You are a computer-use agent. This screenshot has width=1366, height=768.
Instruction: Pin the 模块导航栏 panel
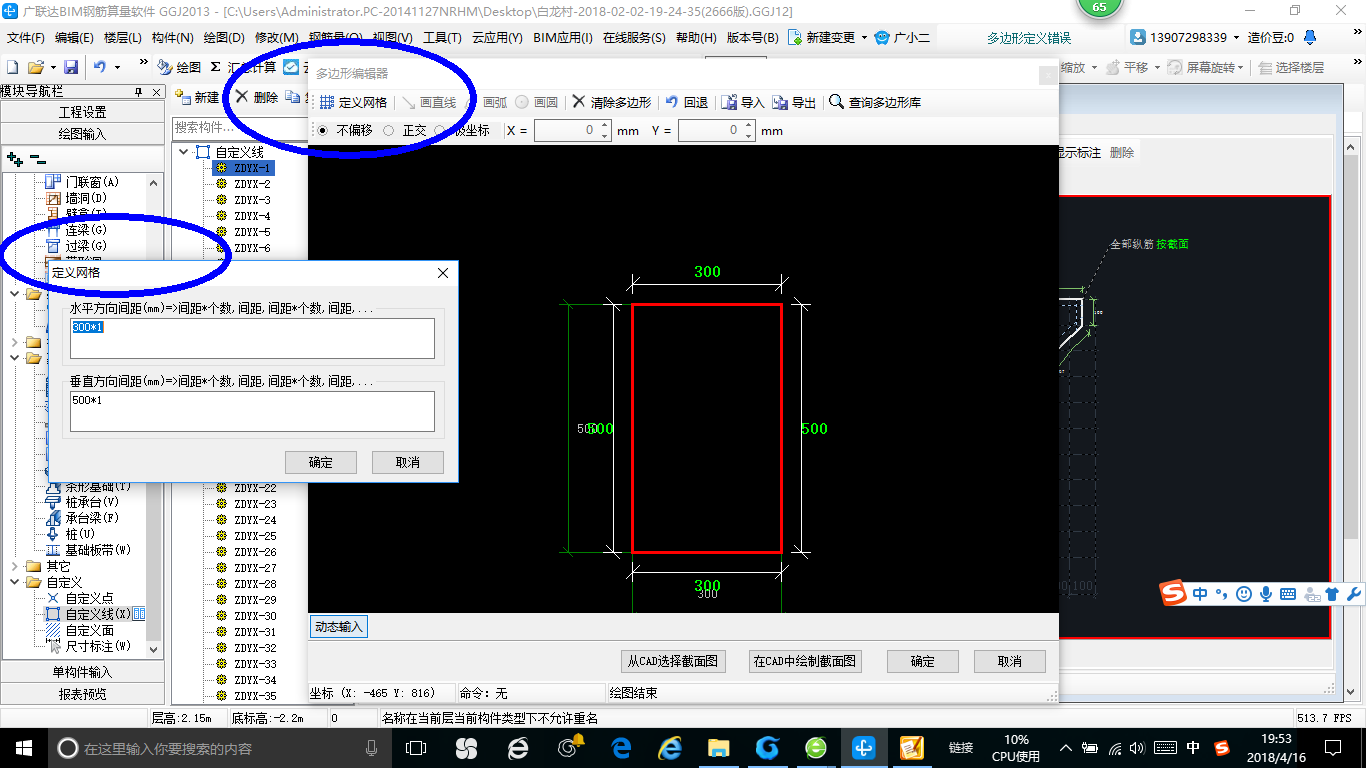click(x=139, y=92)
